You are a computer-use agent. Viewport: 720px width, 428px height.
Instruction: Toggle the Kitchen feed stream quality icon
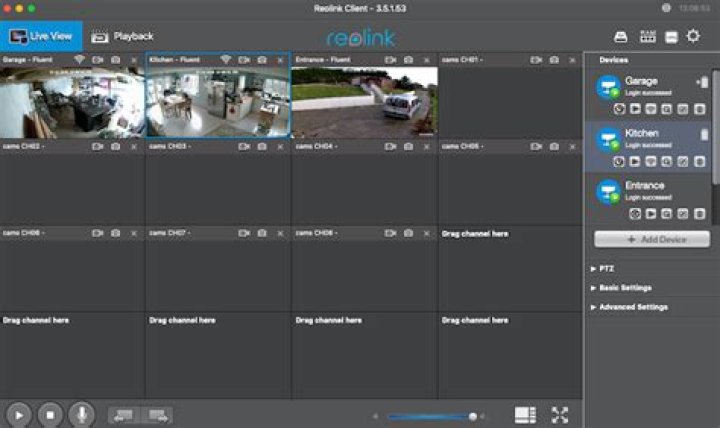(x=225, y=60)
